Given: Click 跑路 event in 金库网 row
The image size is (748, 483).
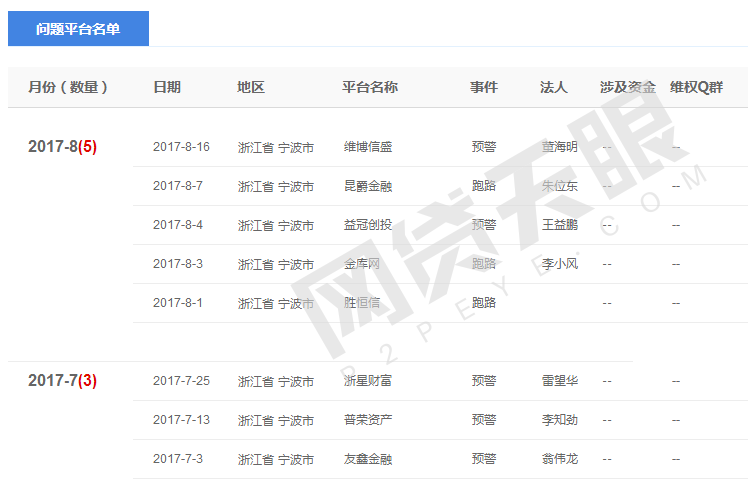Looking at the screenshot, I should [x=484, y=264].
